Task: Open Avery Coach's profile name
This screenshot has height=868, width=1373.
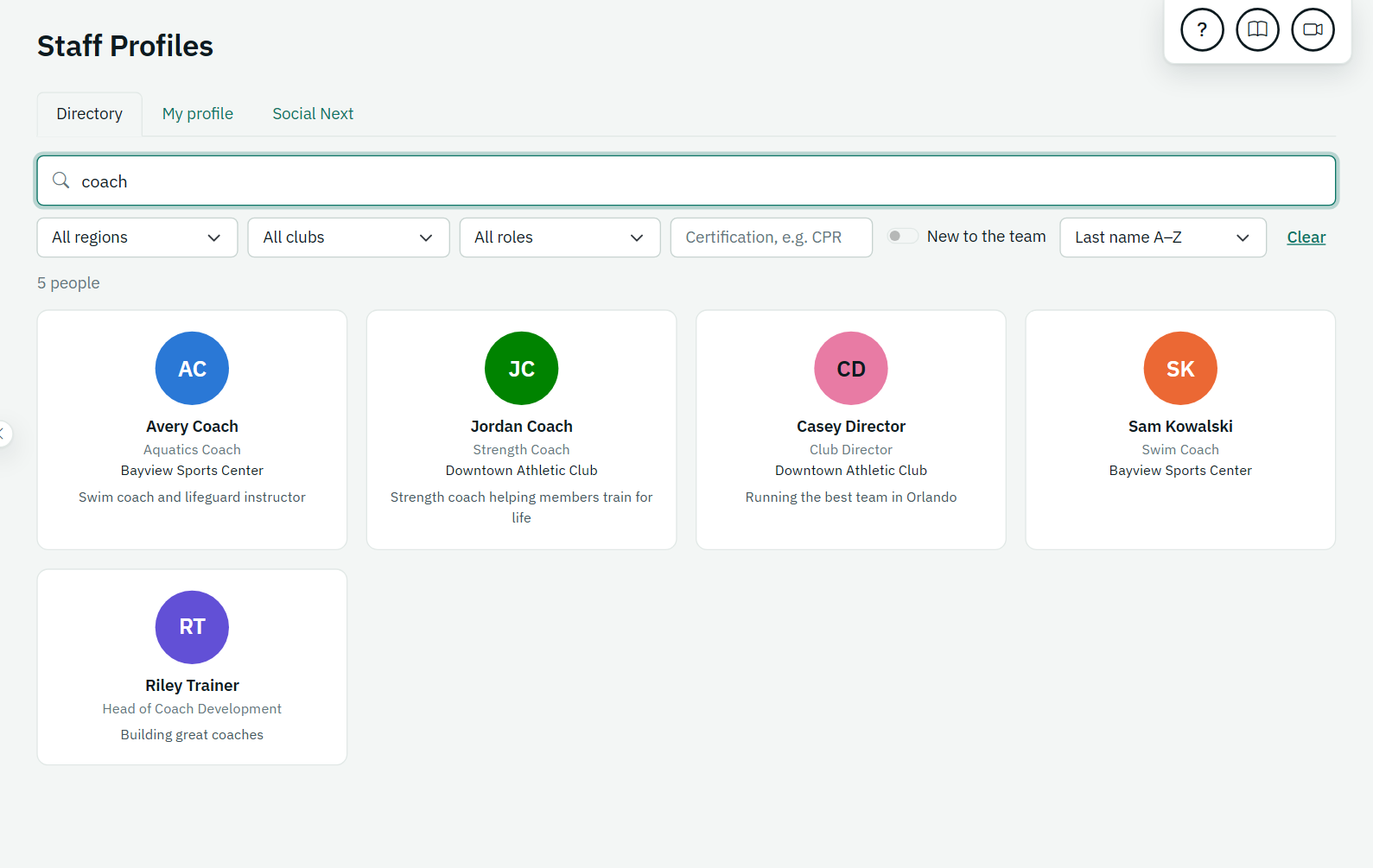Action: coord(192,427)
